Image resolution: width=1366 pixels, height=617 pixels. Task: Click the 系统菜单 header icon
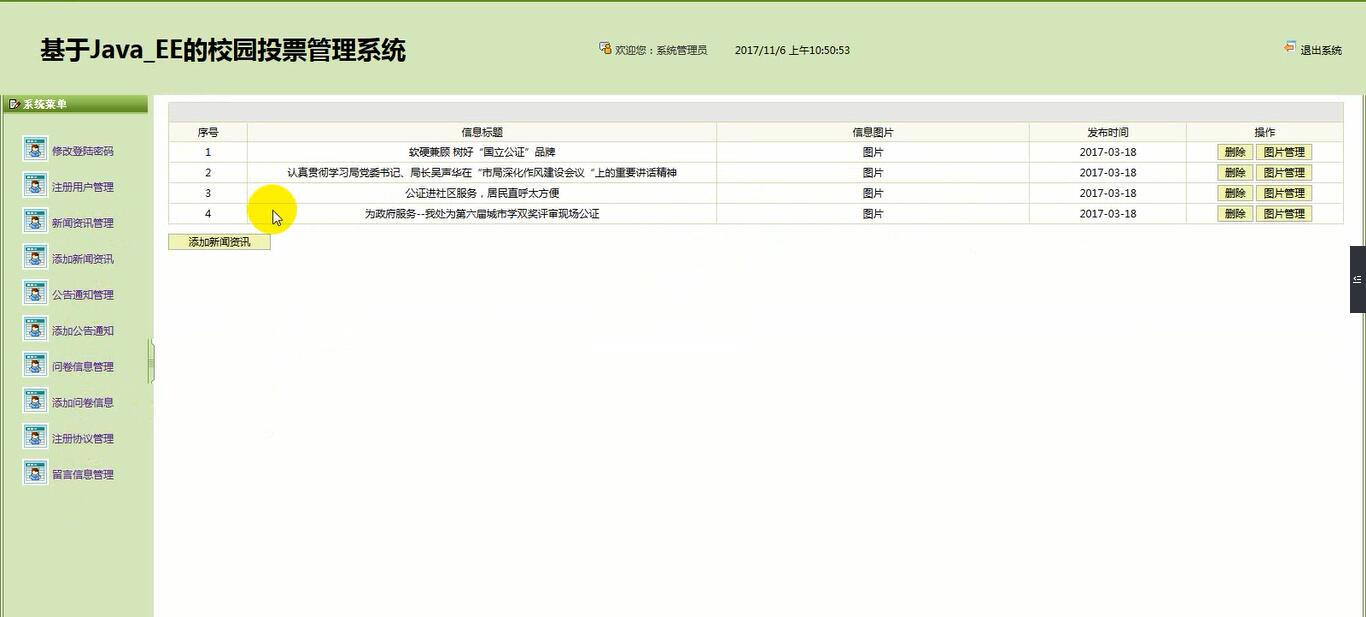[14, 104]
